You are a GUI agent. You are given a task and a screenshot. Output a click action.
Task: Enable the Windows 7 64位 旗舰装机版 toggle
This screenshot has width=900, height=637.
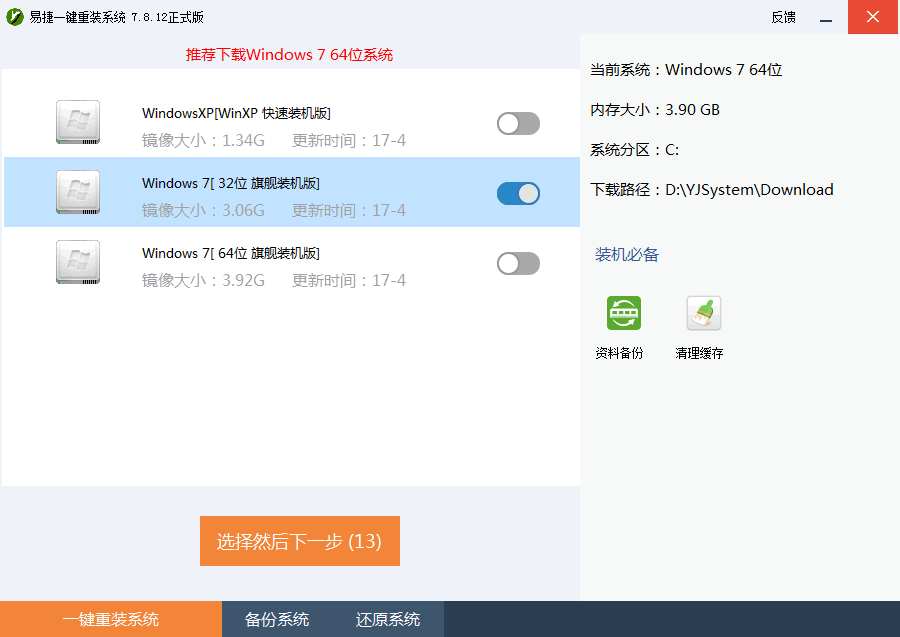pos(518,263)
